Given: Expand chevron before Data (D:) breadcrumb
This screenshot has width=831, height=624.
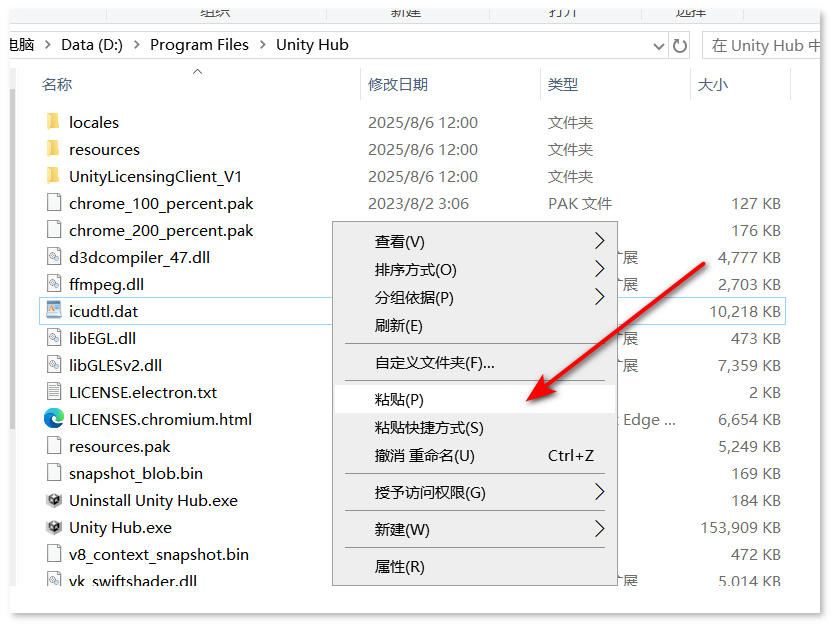Looking at the screenshot, I should pyautogui.click(x=48, y=45).
